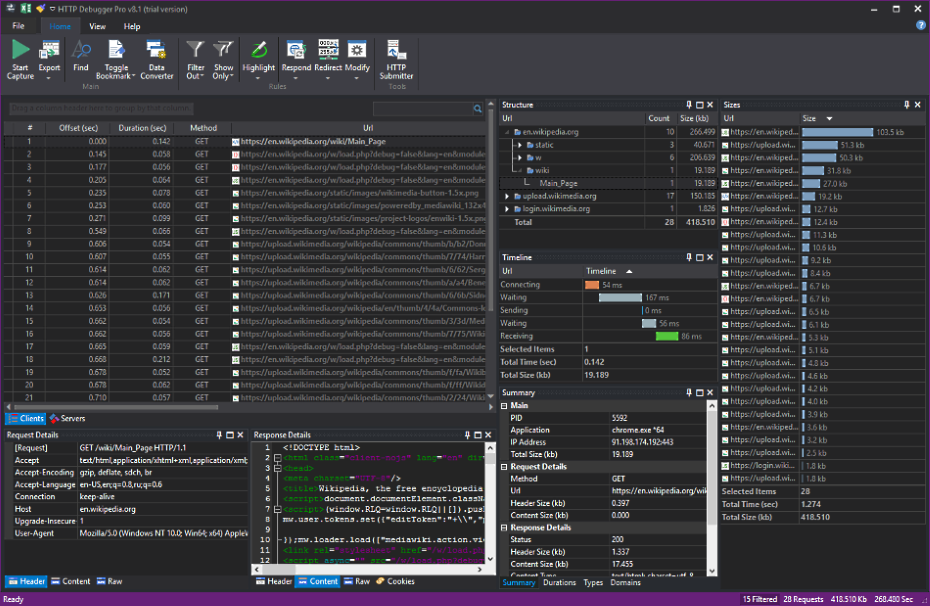Switch Request Details to the Raw tab

tap(110, 581)
